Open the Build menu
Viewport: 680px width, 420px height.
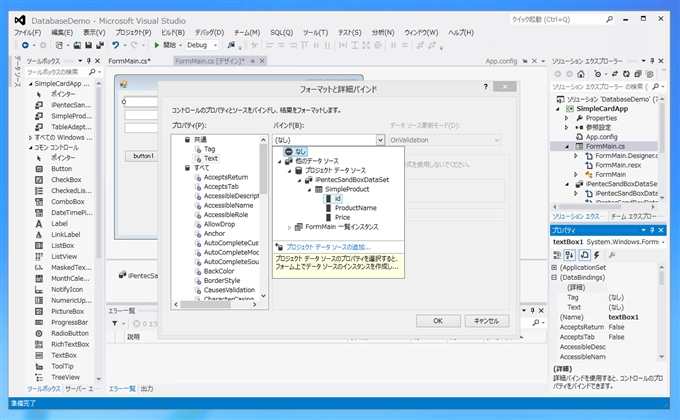173,33
